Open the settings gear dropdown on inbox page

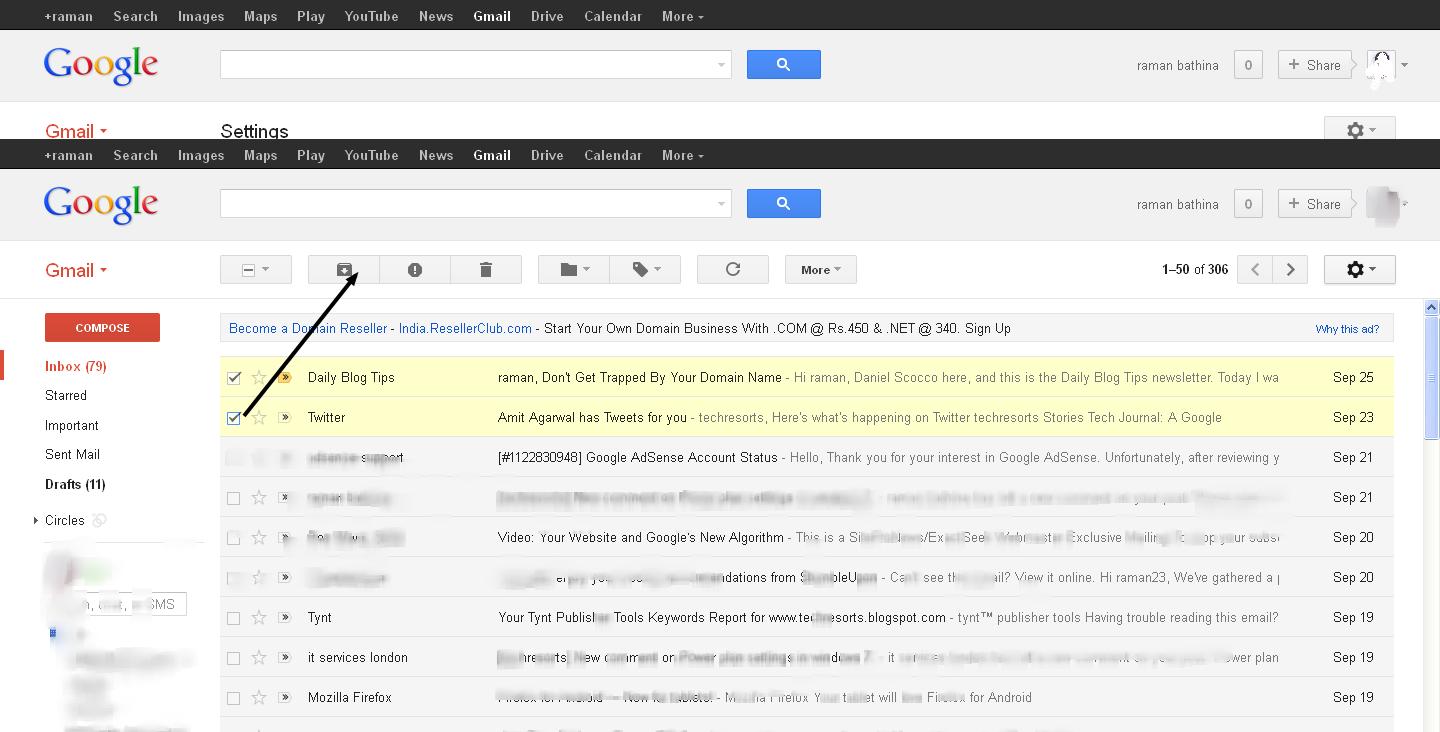(x=1360, y=269)
